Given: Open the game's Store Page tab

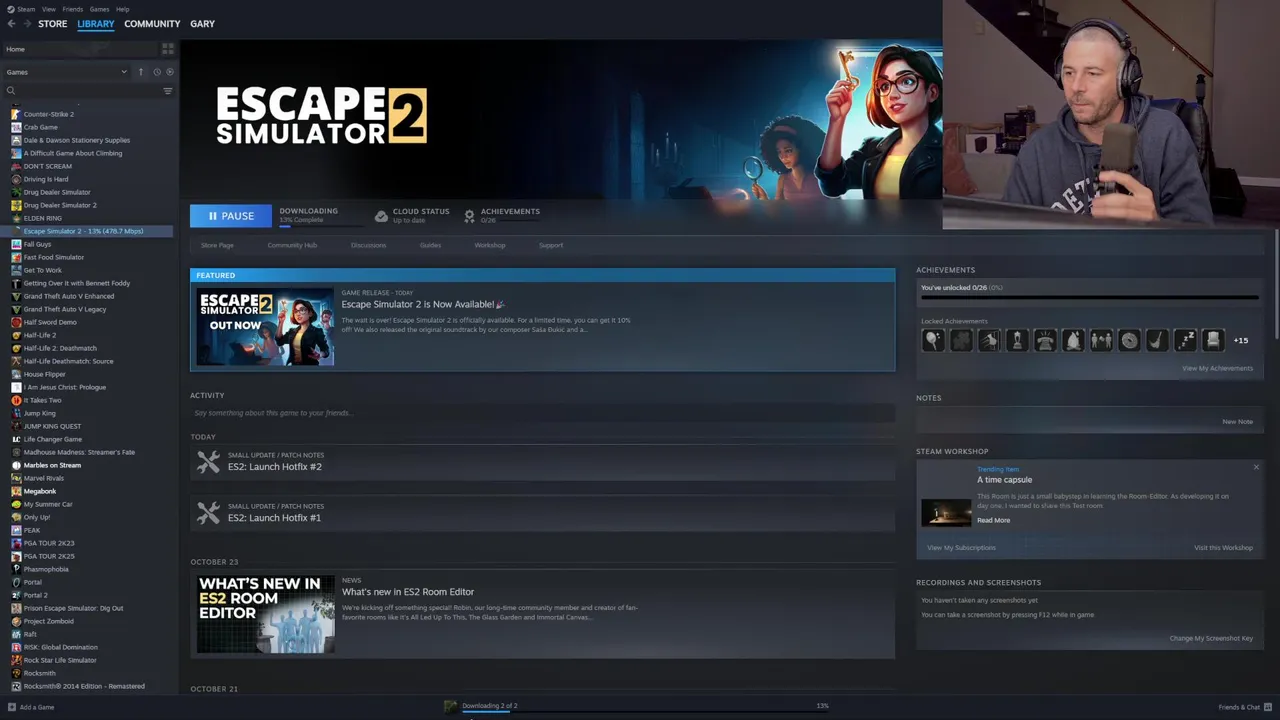Looking at the screenshot, I should (x=217, y=245).
